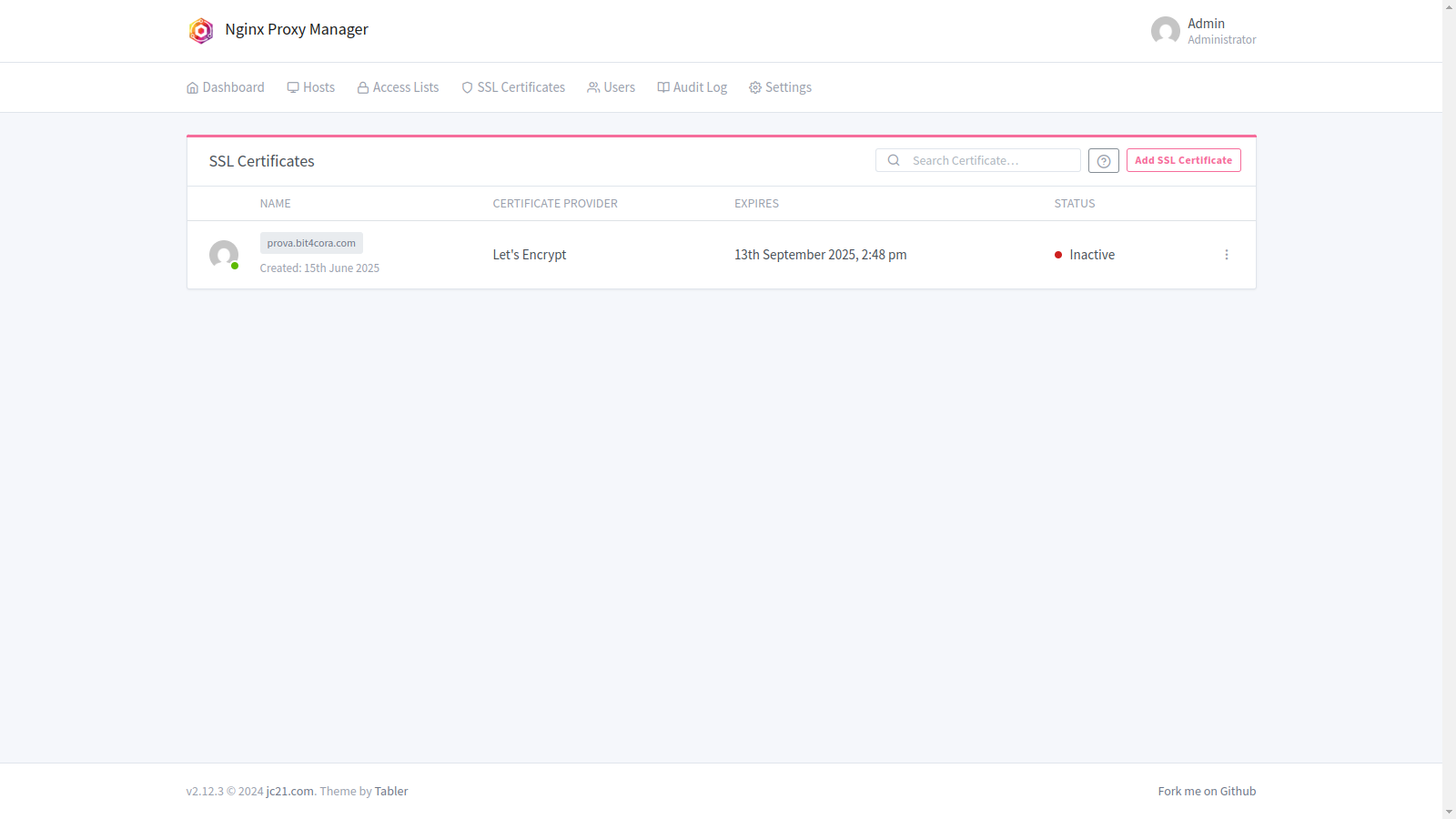Viewport: 1456px width, 819px height.
Task: Click the page's vertical scrollbar
Action: point(1449,409)
